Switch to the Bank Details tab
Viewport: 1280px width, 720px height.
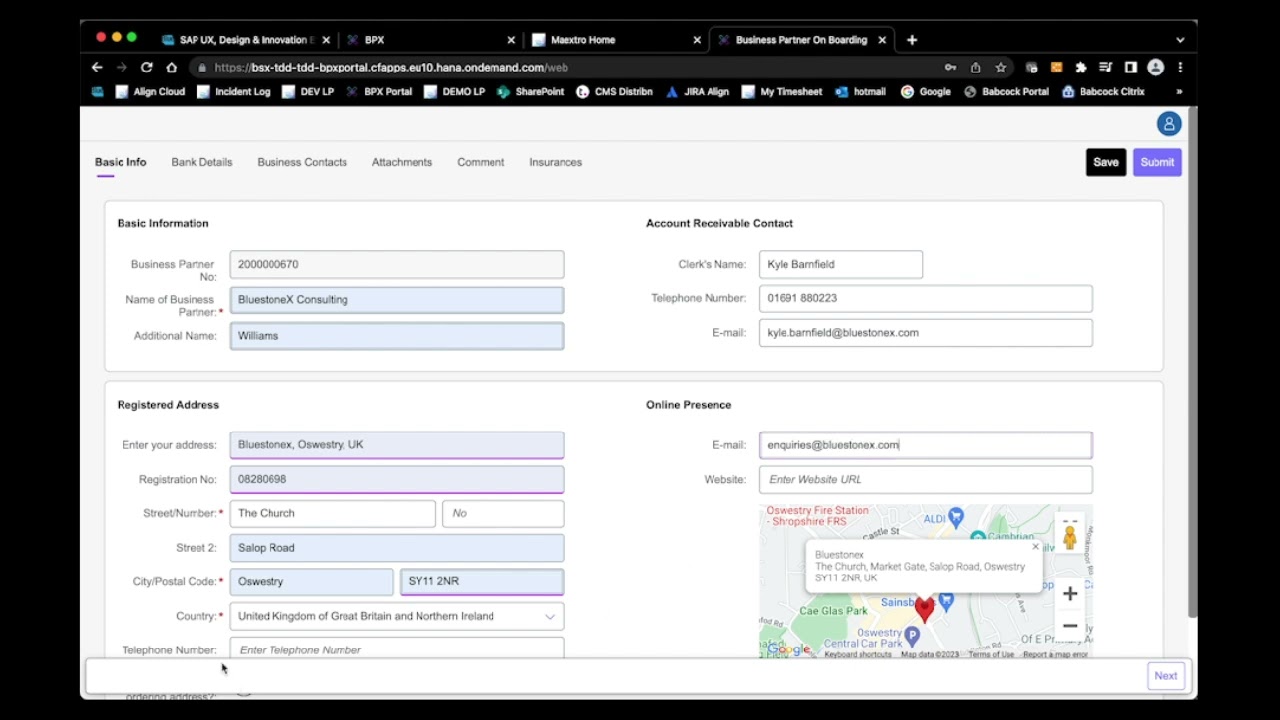coord(201,162)
